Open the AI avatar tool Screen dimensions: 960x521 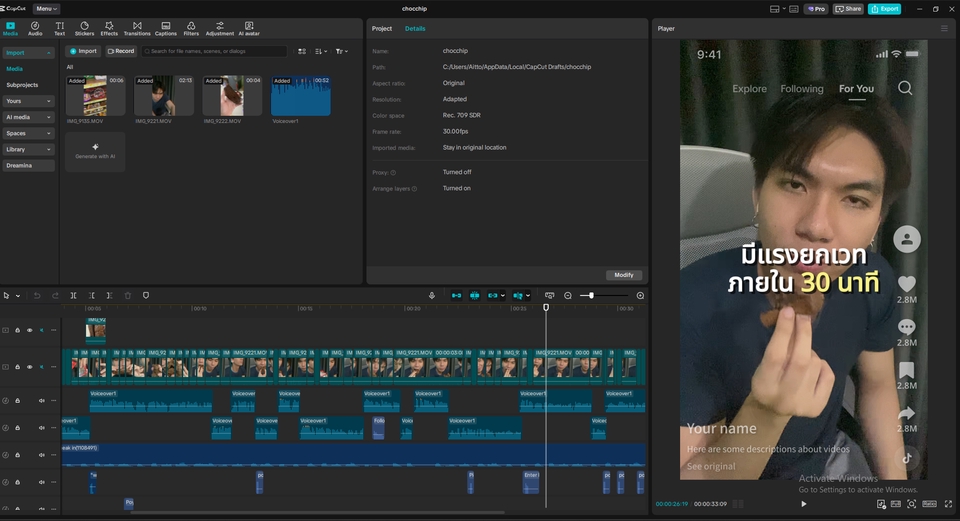249,28
